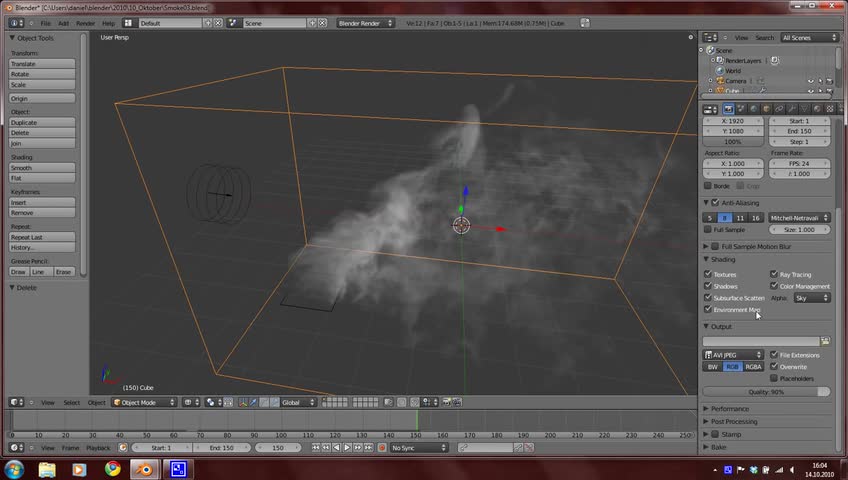
Task: Open the Texture properties tab icon
Action: pos(830,109)
